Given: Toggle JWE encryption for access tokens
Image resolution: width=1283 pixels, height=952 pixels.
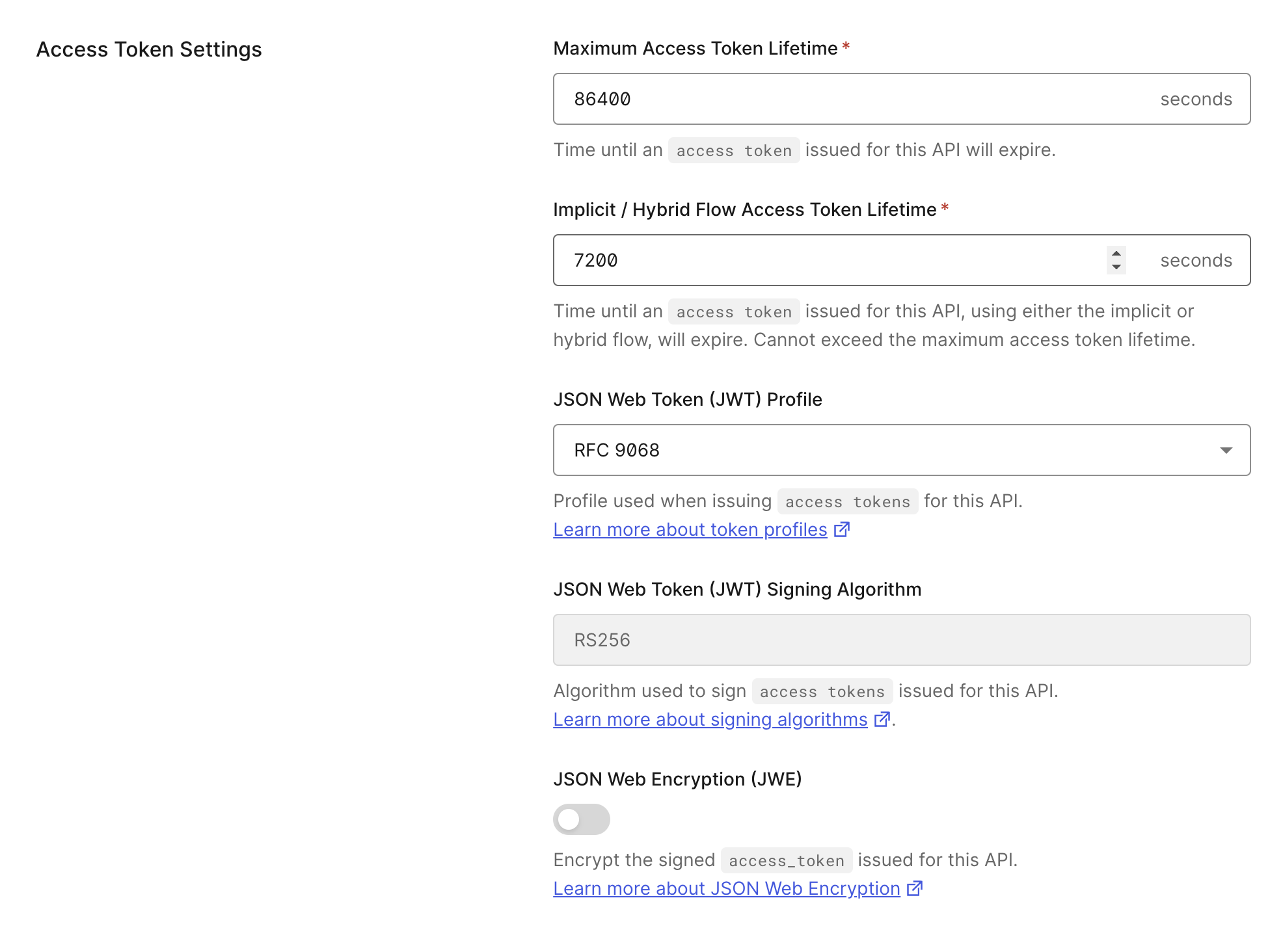Looking at the screenshot, I should 581,819.
